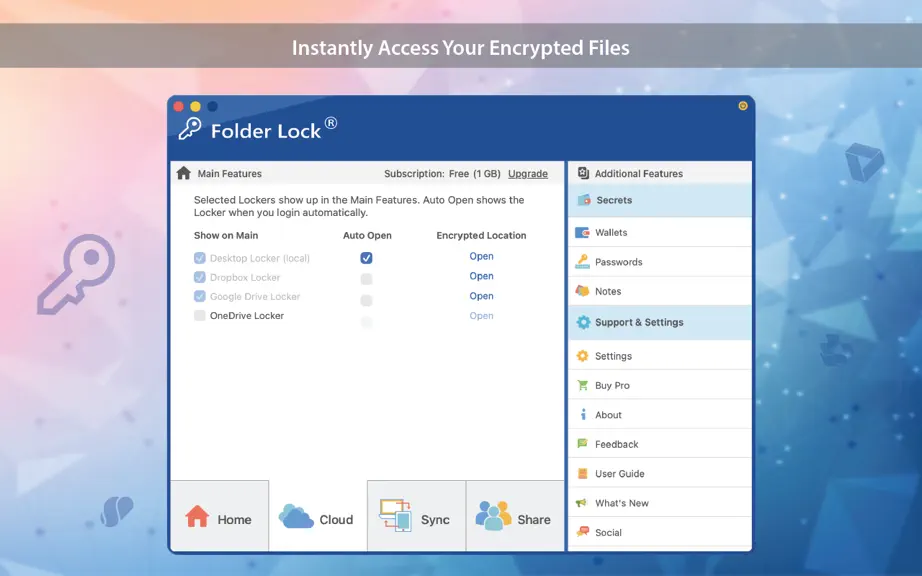The width and height of the screenshot is (922, 576).
Task: Click the User Guide book icon
Action: pyautogui.click(x=582, y=473)
